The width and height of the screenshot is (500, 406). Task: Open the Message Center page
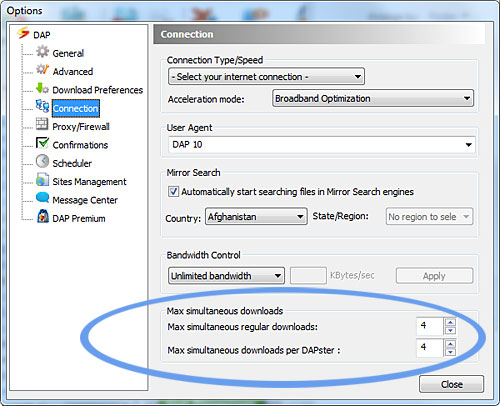click(x=85, y=200)
